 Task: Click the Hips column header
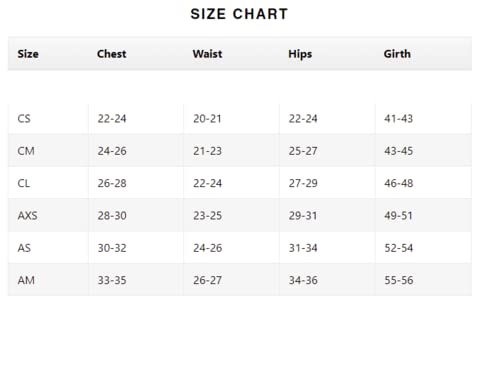[300, 54]
